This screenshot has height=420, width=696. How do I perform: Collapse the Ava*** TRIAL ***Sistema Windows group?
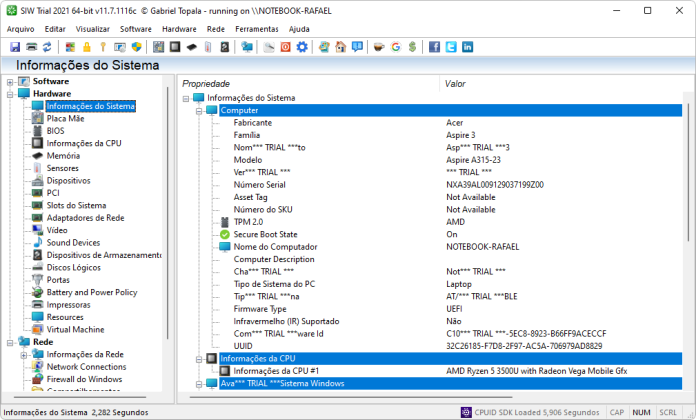(x=199, y=384)
